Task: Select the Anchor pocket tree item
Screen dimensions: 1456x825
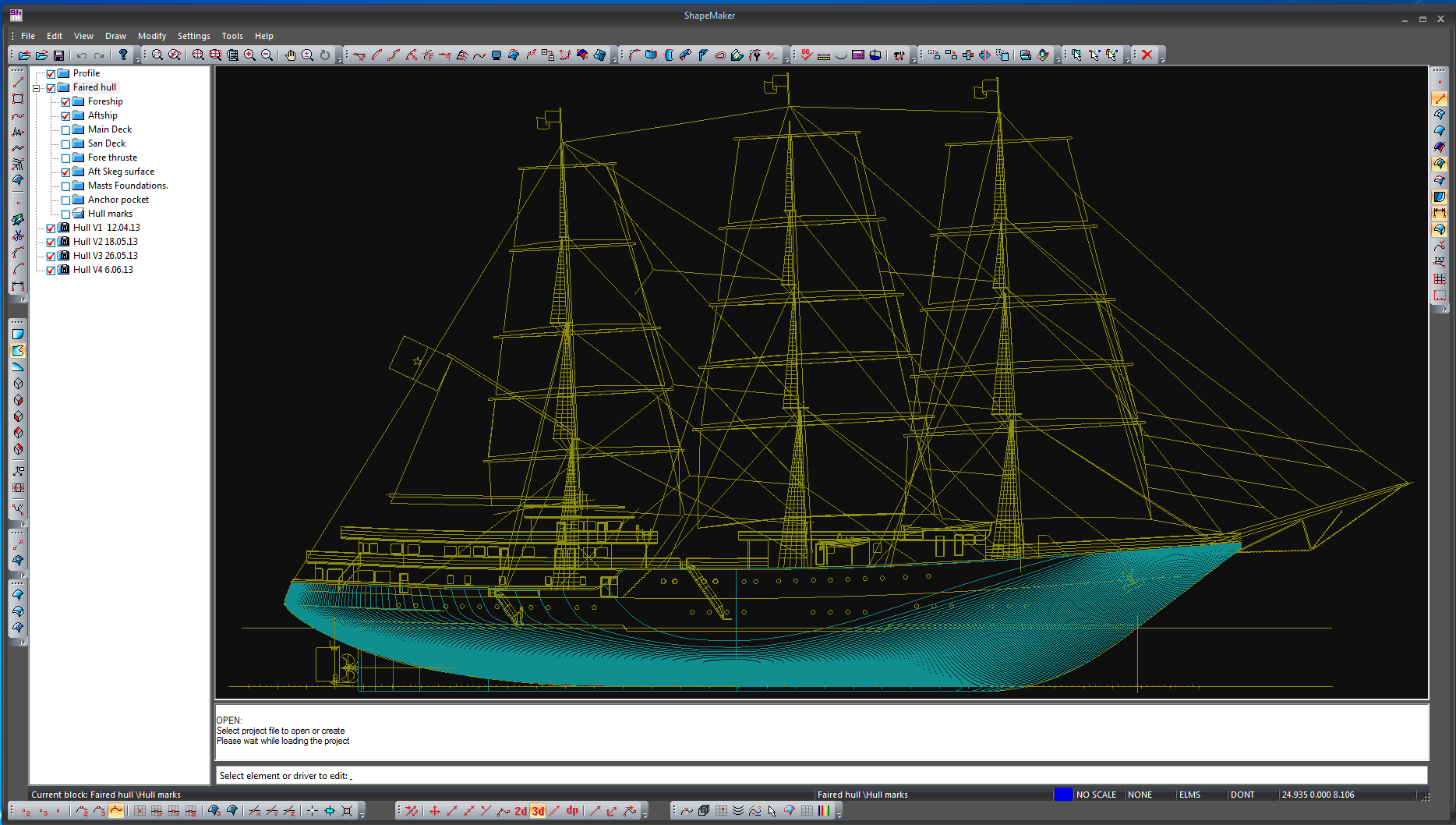Action: tap(118, 200)
